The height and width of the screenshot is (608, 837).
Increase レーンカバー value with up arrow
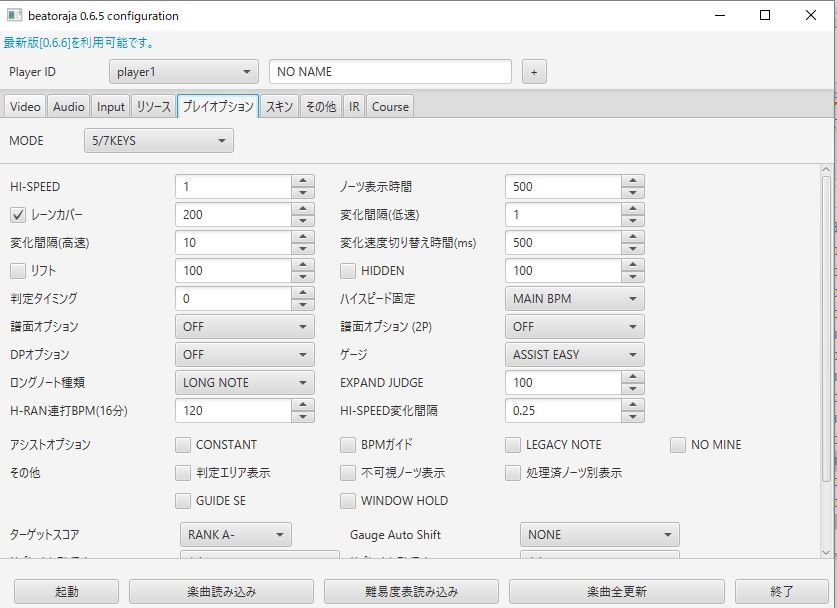pos(303,209)
